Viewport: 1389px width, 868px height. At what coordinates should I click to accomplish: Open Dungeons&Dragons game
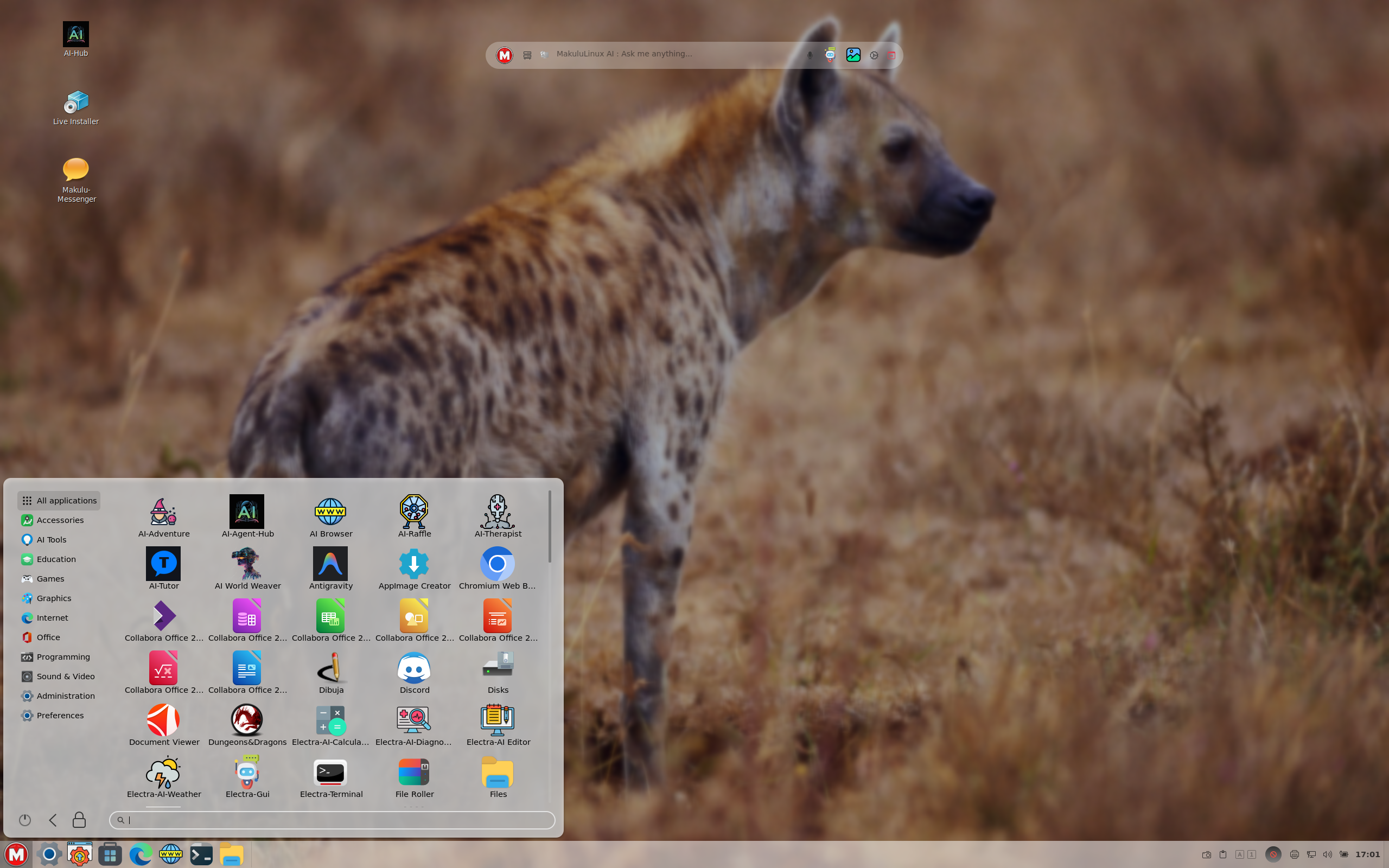click(x=247, y=724)
